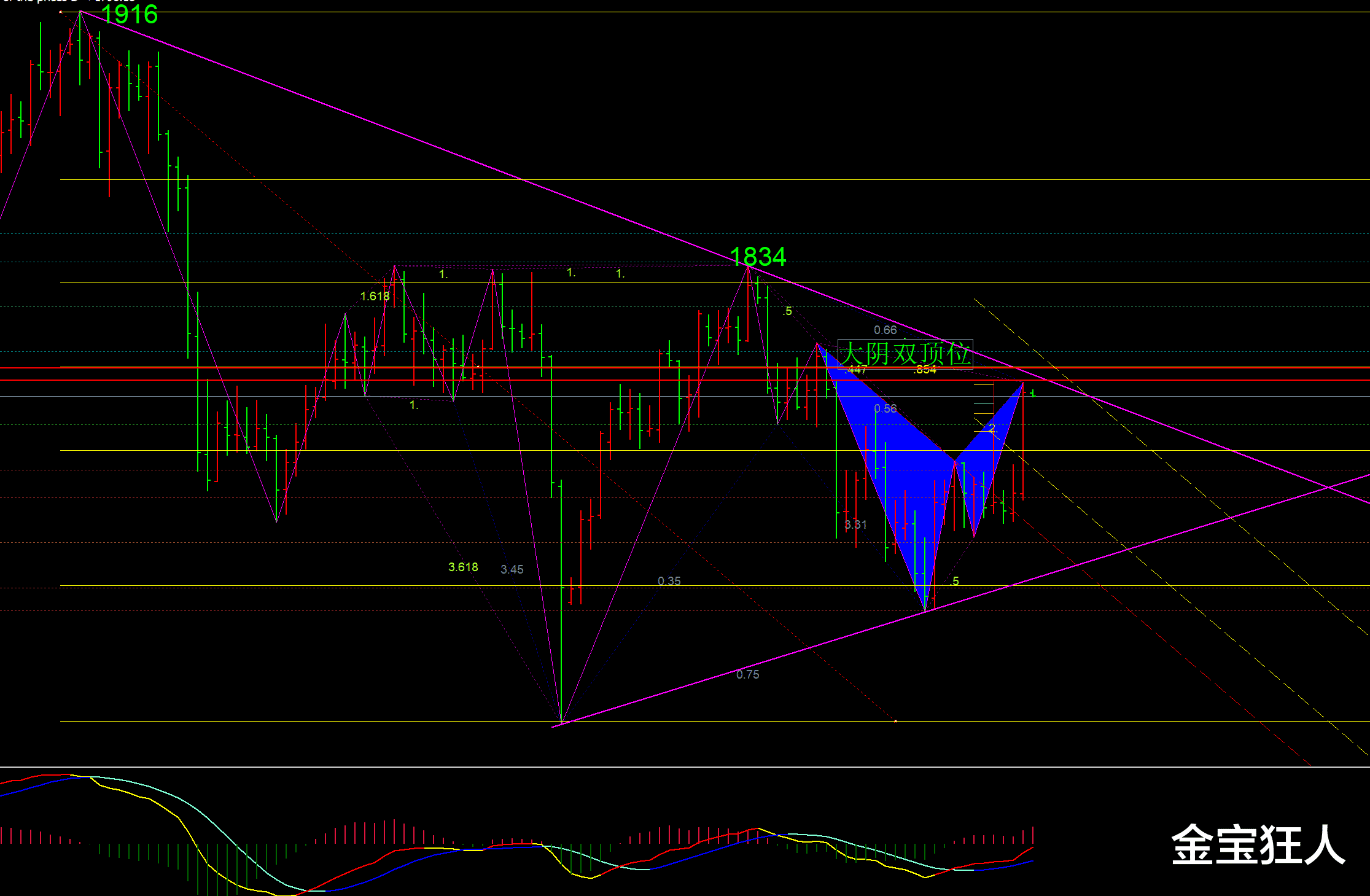Viewport: 1370px width, 896px height.
Task: Click the yellow 2. label on blue pattern
Action: (x=992, y=428)
